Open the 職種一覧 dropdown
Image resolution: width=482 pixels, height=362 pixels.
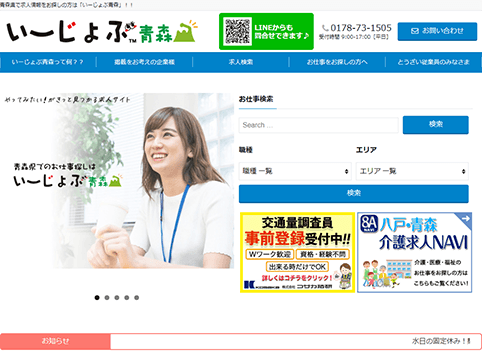295,171
